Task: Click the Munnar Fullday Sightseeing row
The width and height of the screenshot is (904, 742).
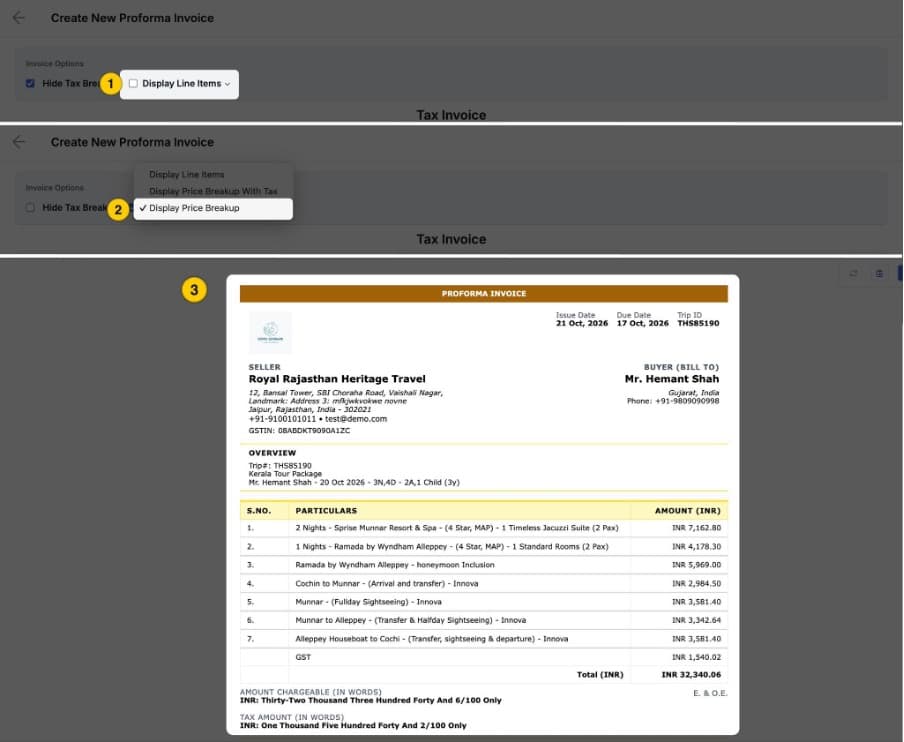Action: pyautogui.click(x=484, y=602)
